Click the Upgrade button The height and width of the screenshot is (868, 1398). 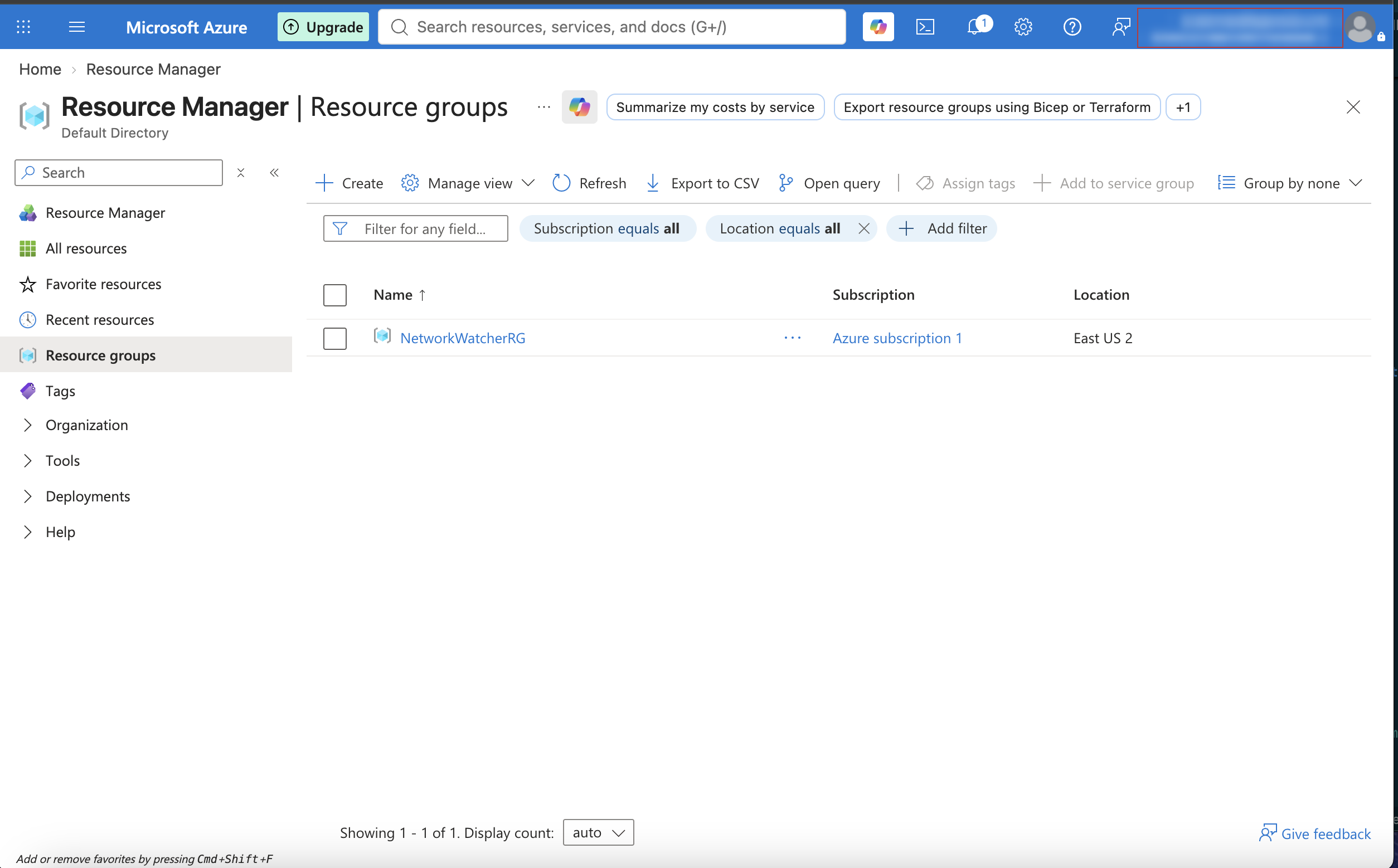323,26
